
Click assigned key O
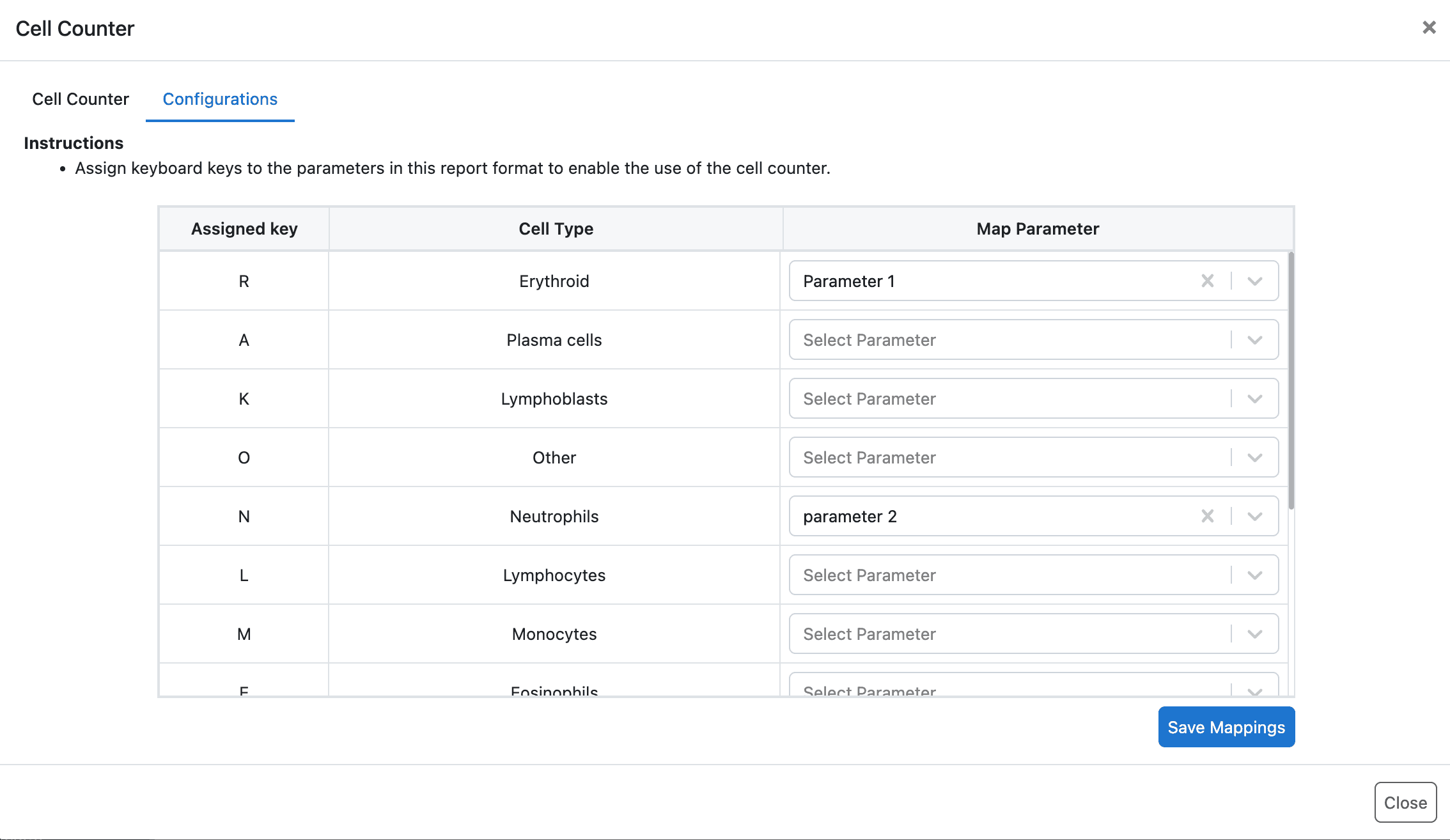pyautogui.click(x=244, y=458)
